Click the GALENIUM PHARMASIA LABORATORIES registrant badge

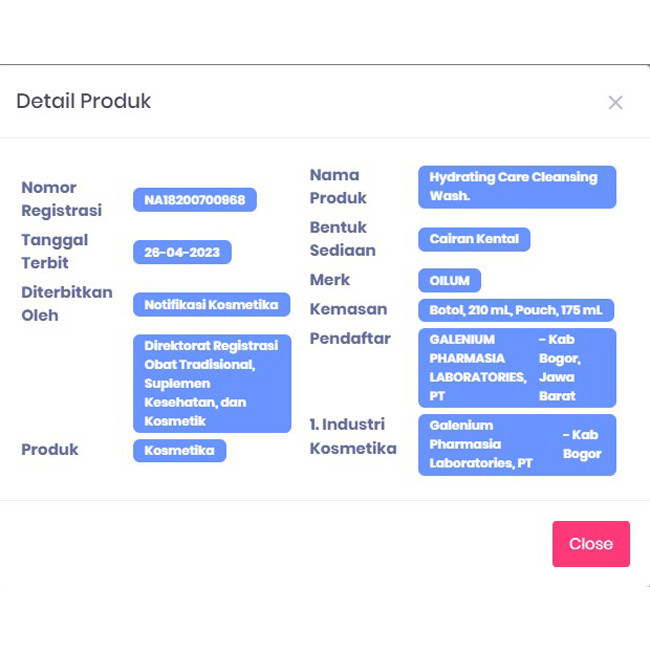516,367
